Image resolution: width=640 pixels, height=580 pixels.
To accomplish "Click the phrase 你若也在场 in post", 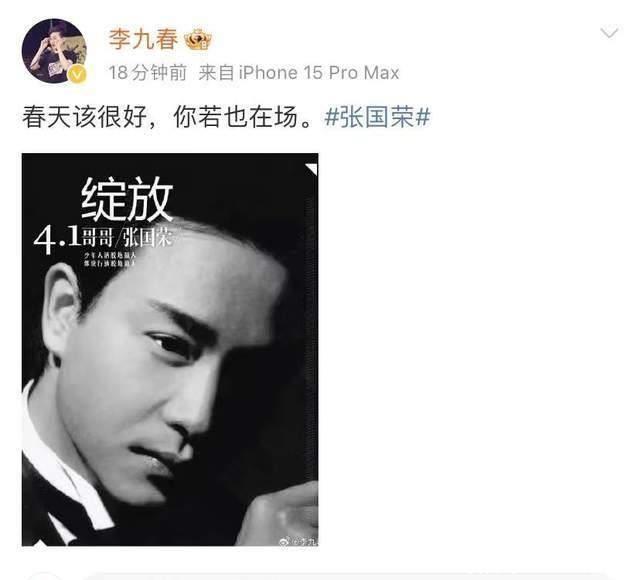I will click(x=236, y=117).
